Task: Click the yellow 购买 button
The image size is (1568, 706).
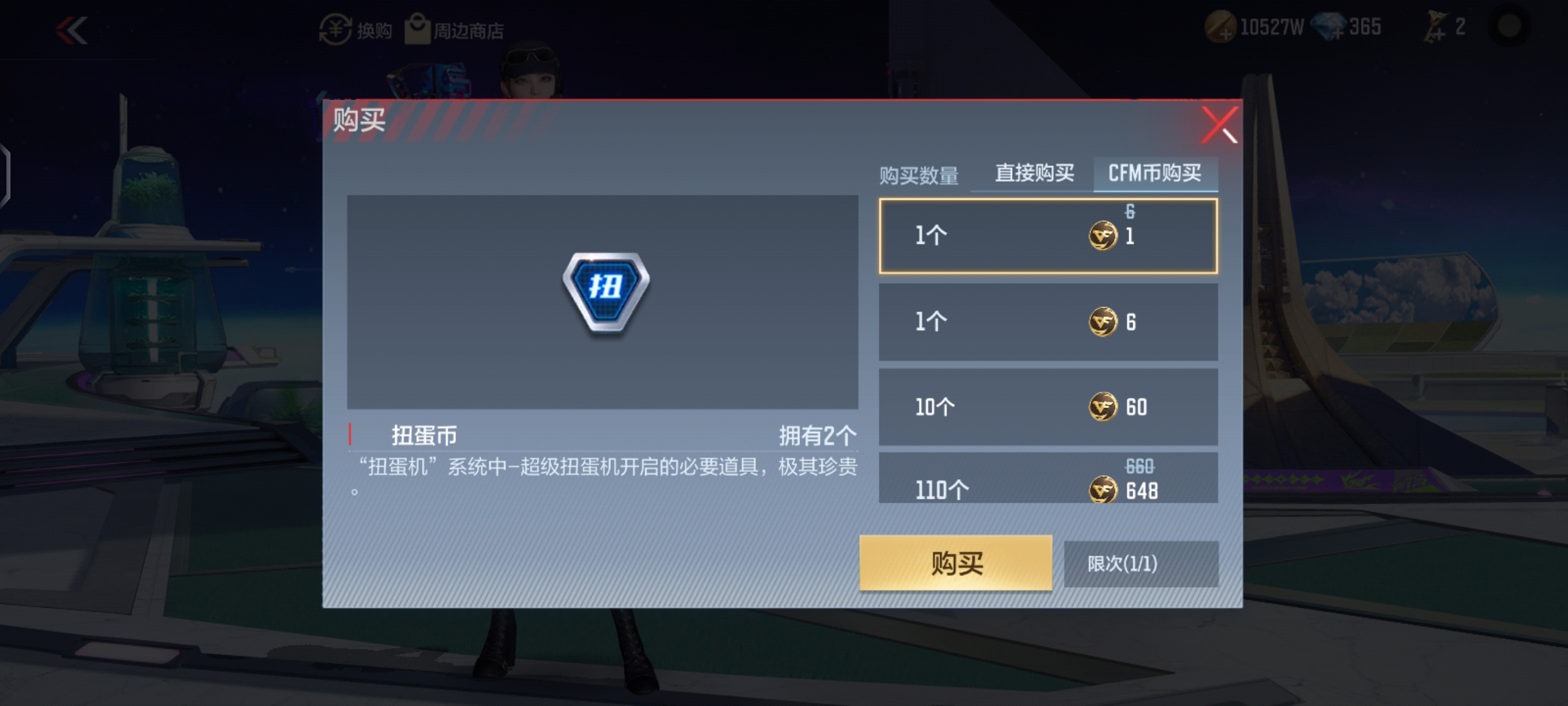Action: tap(956, 563)
